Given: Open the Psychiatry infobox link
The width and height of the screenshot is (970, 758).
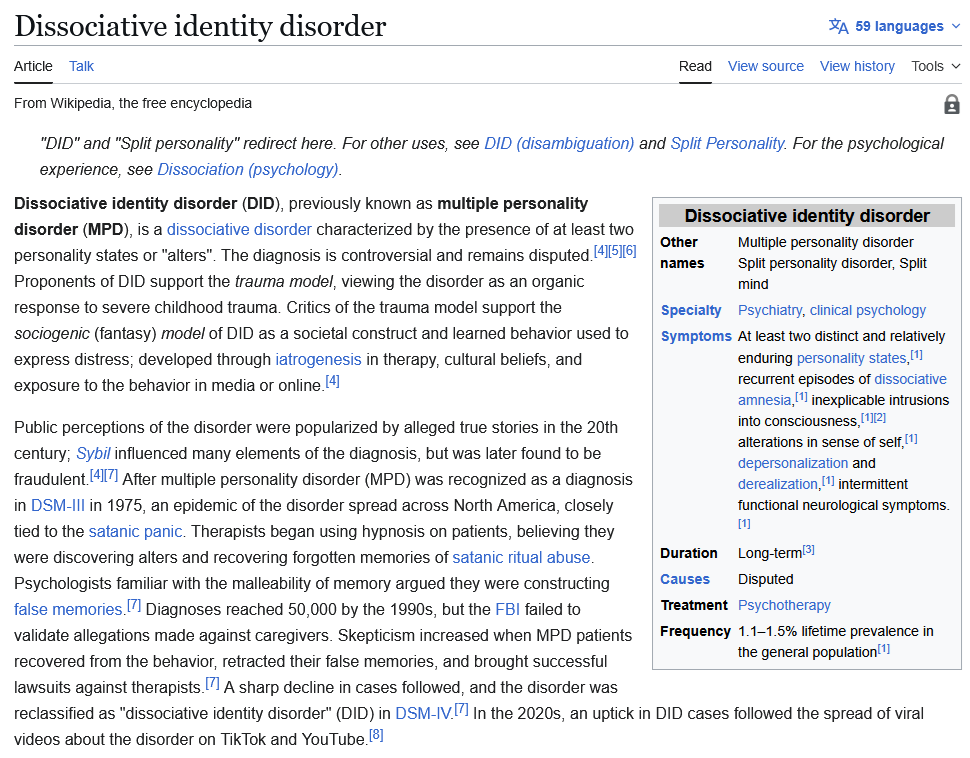Looking at the screenshot, I should (770, 311).
